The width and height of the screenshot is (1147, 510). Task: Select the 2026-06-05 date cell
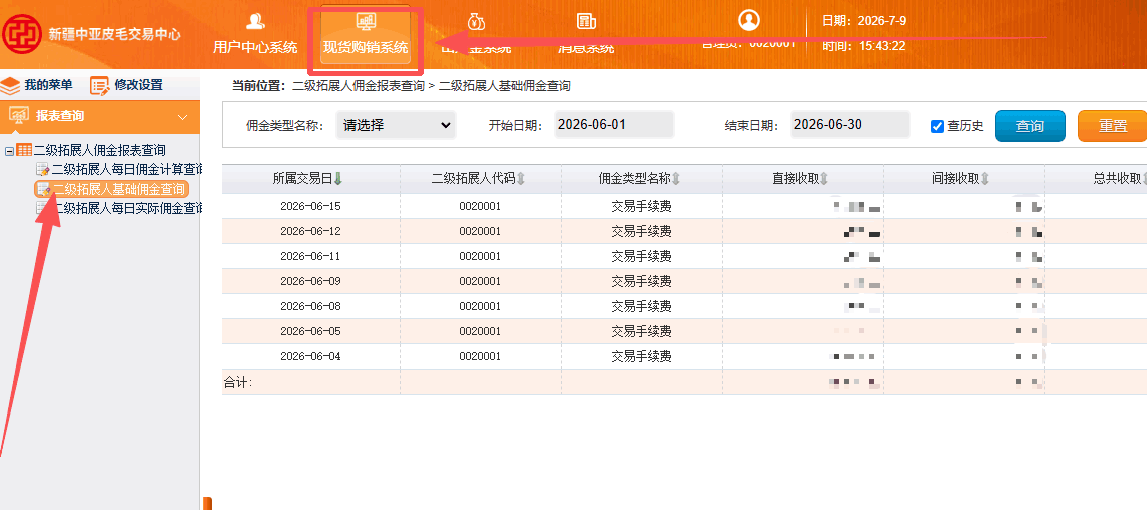point(310,331)
